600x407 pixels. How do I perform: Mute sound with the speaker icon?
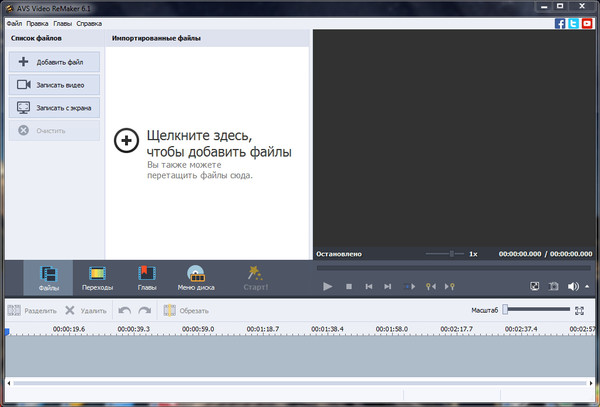click(x=574, y=287)
